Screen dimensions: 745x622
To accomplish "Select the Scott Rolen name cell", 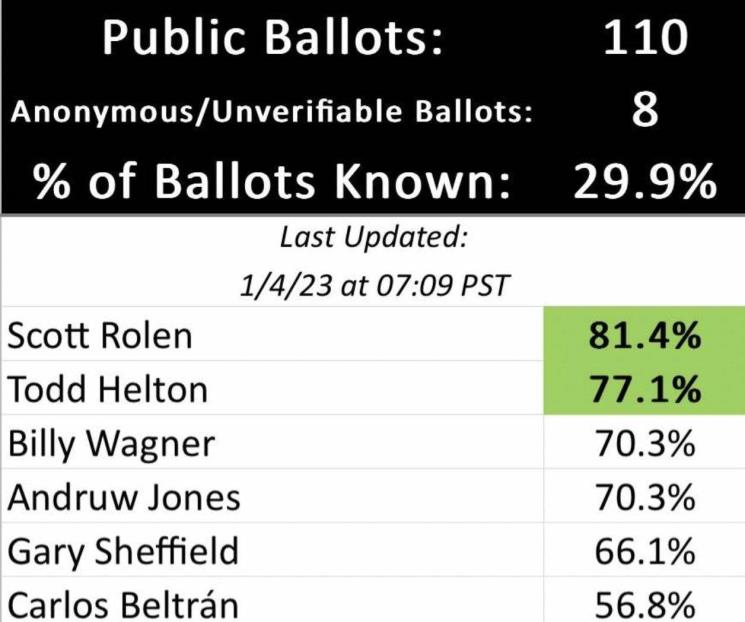I will 99,336.
